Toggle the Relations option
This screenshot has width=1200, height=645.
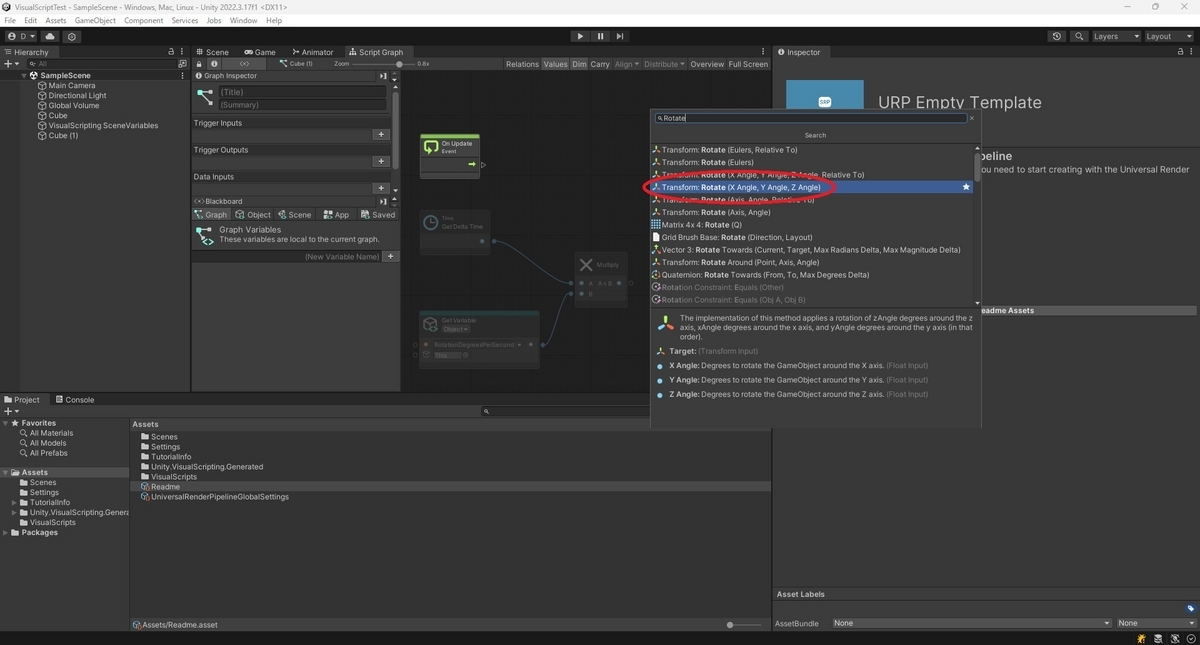(x=522, y=64)
